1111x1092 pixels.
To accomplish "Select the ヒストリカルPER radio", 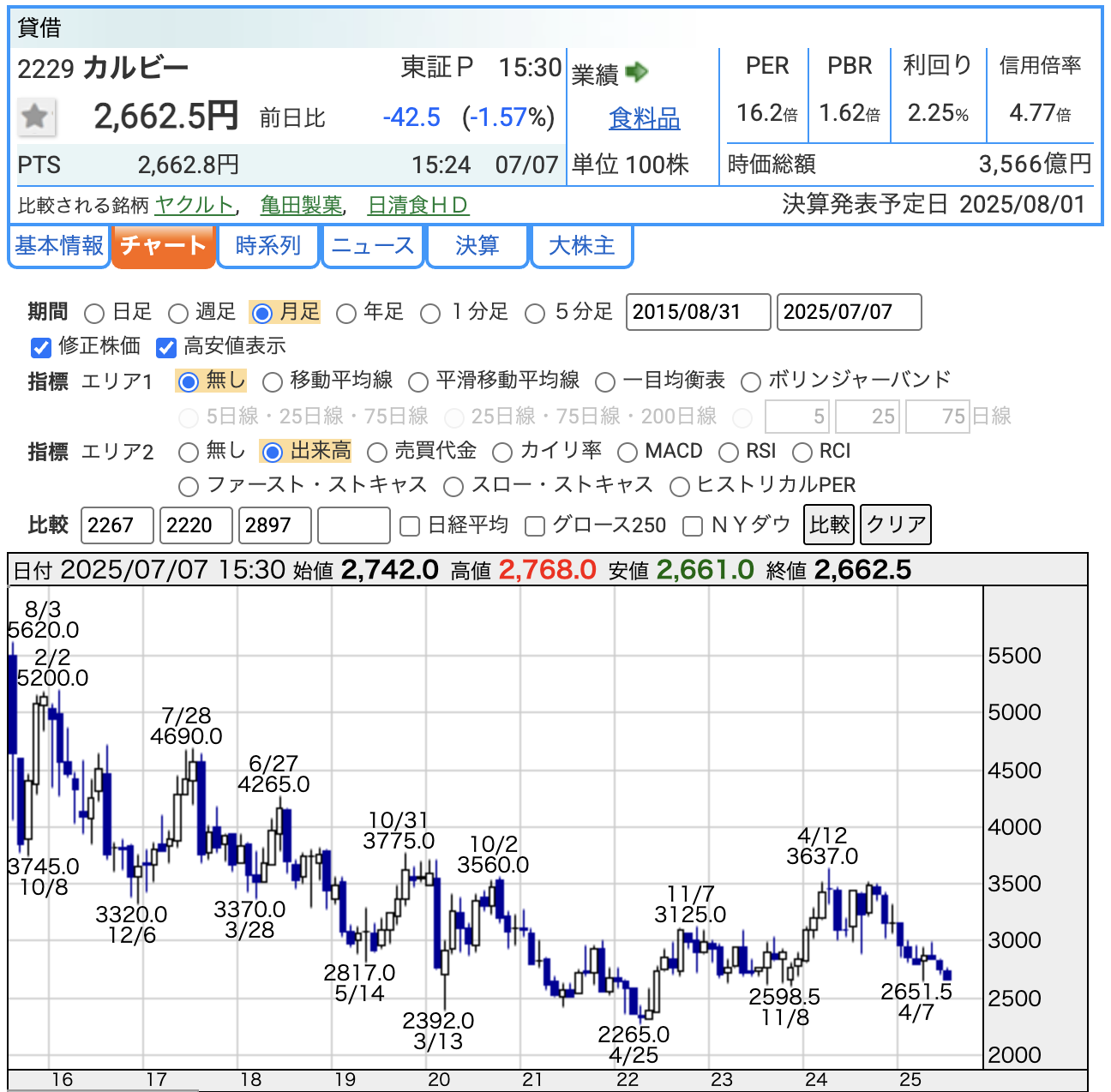I will [680, 487].
